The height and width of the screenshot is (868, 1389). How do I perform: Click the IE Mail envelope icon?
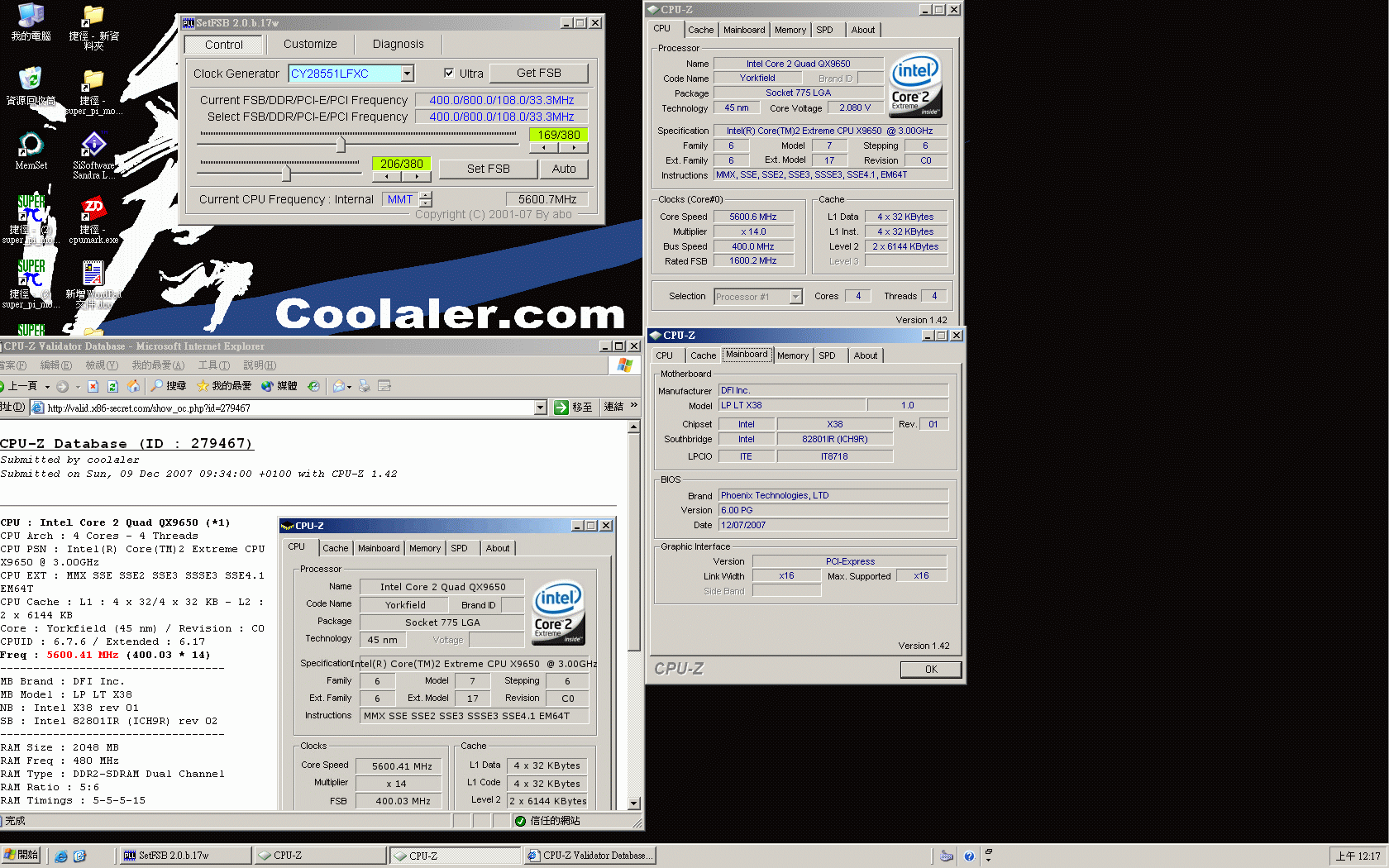338,386
